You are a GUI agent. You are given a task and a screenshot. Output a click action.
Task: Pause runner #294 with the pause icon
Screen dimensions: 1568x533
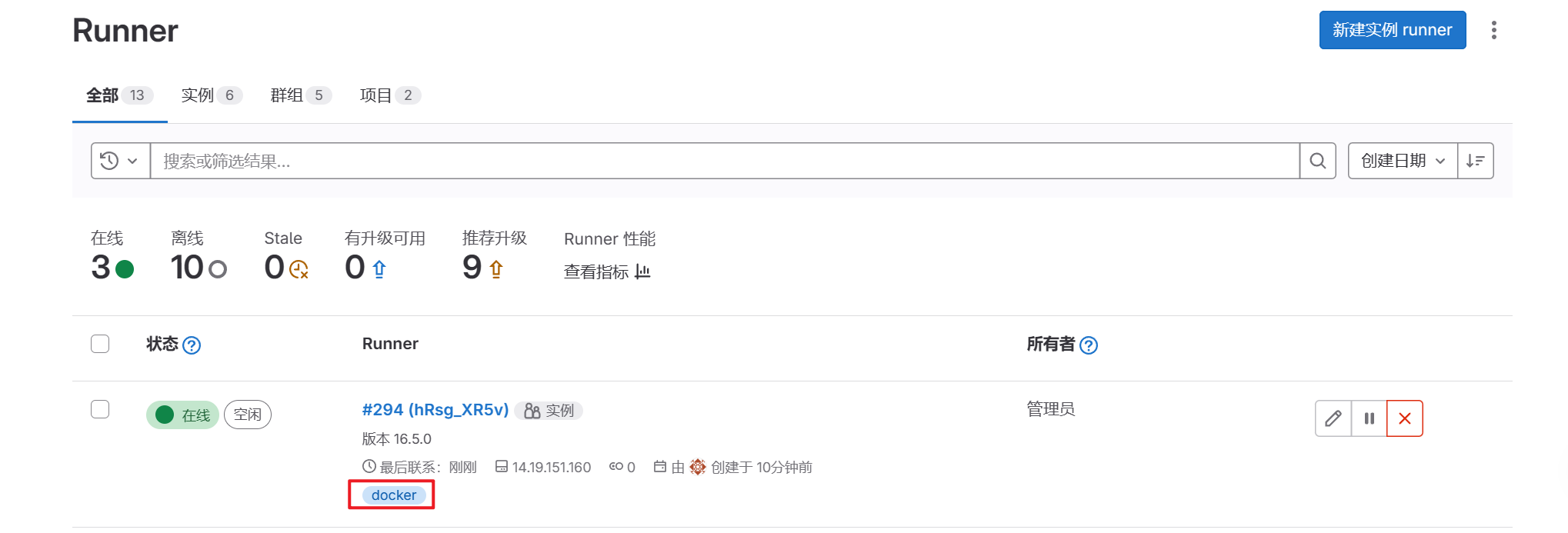point(1369,418)
